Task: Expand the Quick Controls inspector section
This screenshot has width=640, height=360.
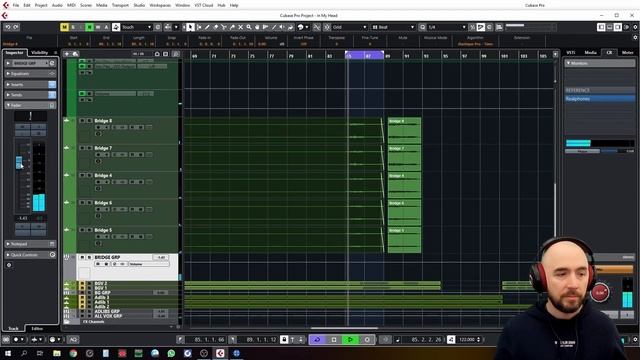Action: (x=30, y=255)
